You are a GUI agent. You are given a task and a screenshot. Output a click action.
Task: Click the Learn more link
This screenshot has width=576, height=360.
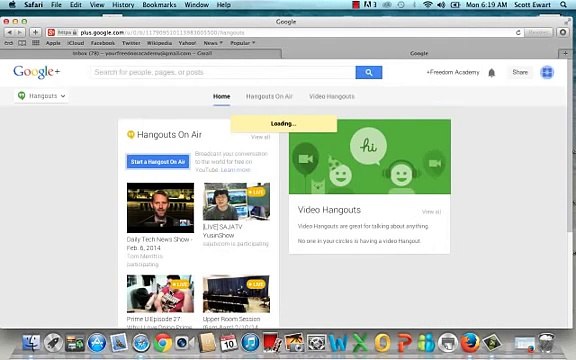coord(235,170)
